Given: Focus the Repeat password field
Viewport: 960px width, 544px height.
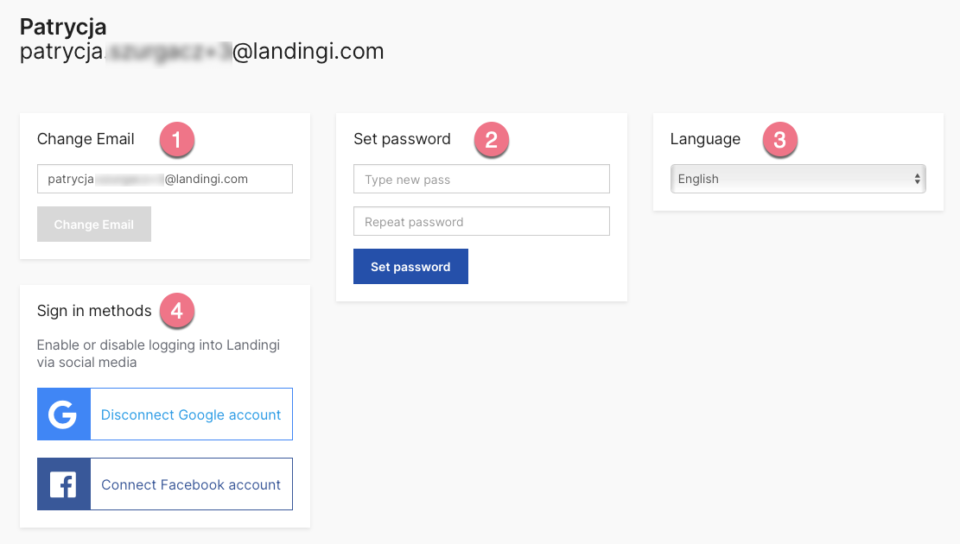Looking at the screenshot, I should pos(481,221).
